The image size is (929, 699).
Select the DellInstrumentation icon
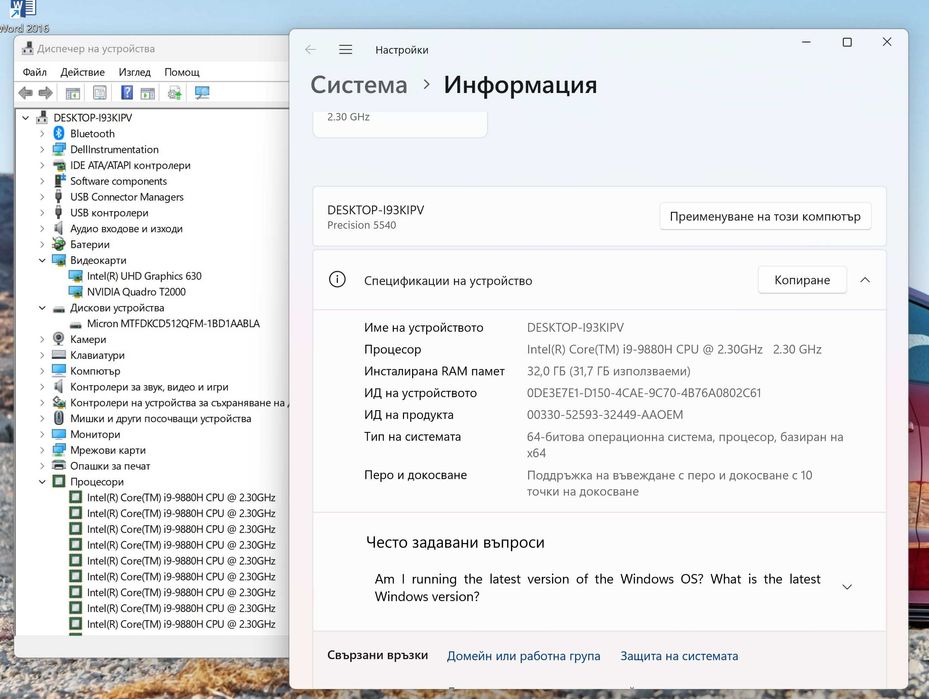(x=59, y=149)
